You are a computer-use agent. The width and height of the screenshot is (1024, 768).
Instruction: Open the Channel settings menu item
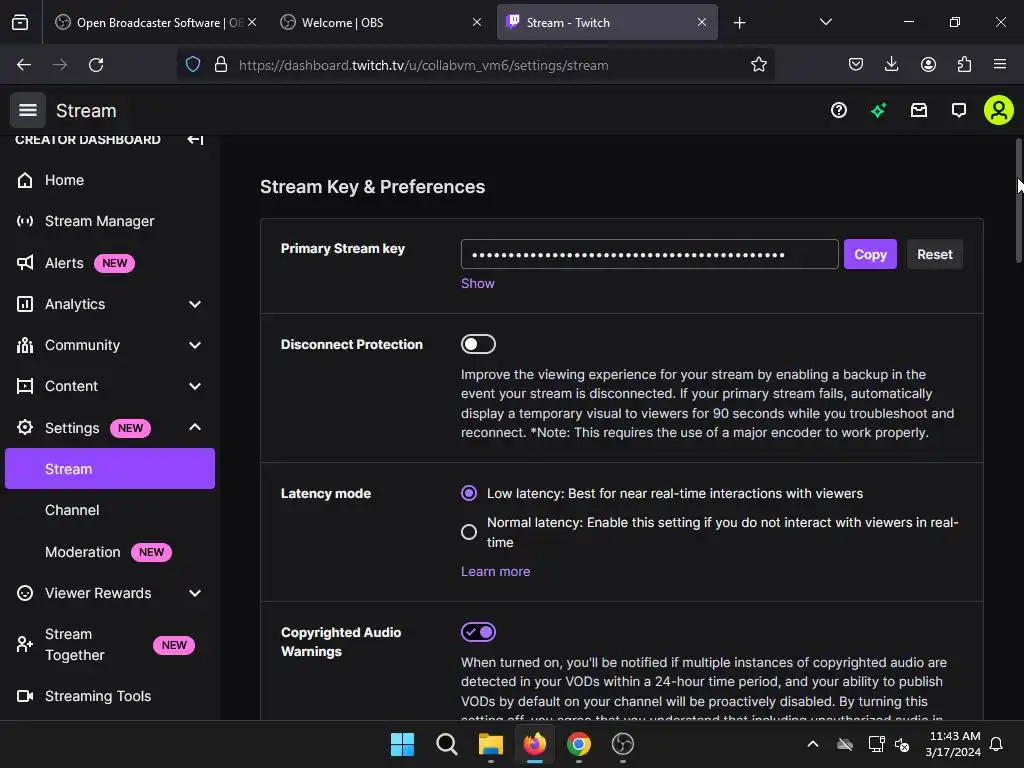pos(72,510)
